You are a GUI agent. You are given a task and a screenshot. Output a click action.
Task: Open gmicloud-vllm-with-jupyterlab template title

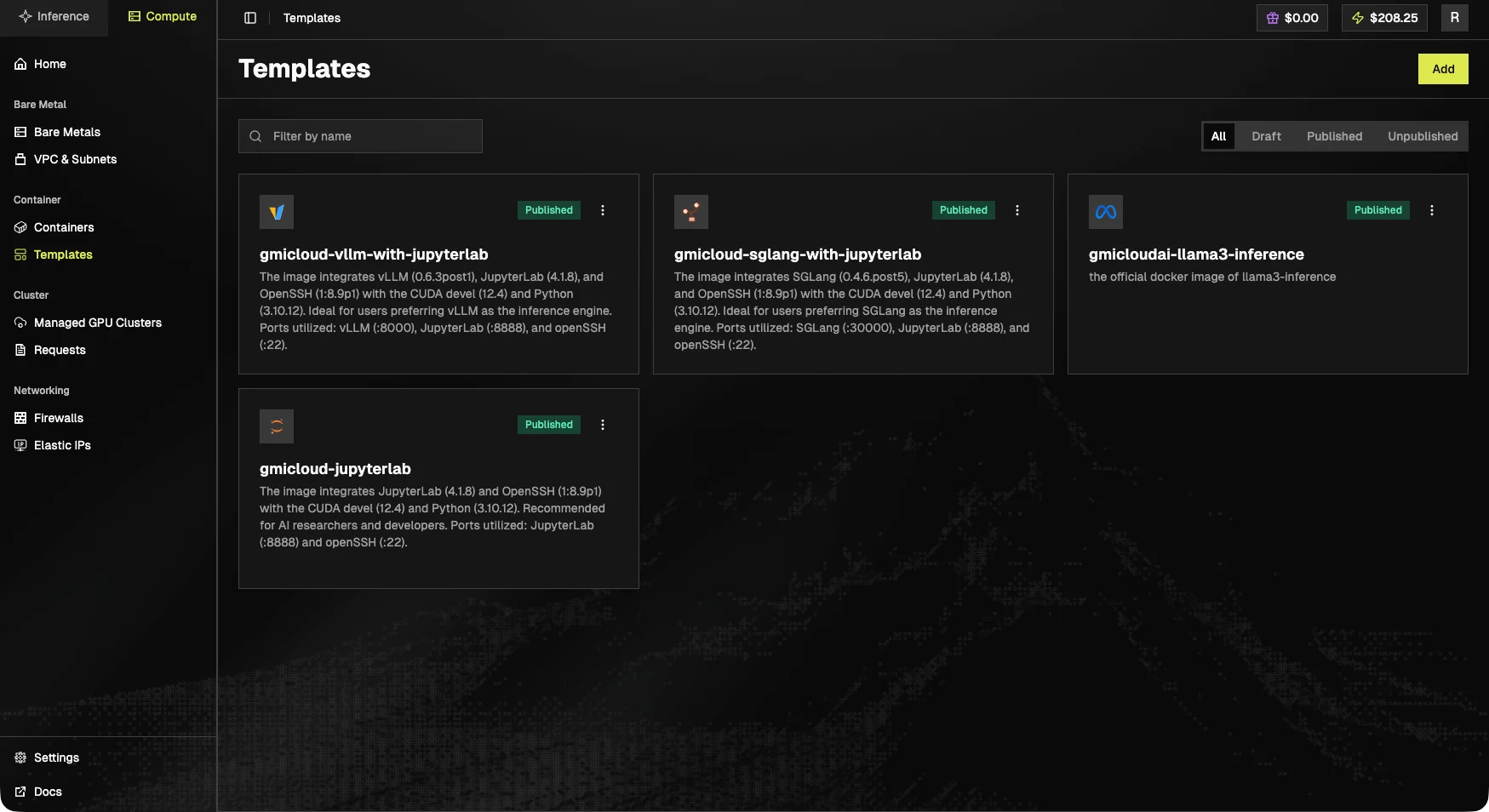point(374,254)
